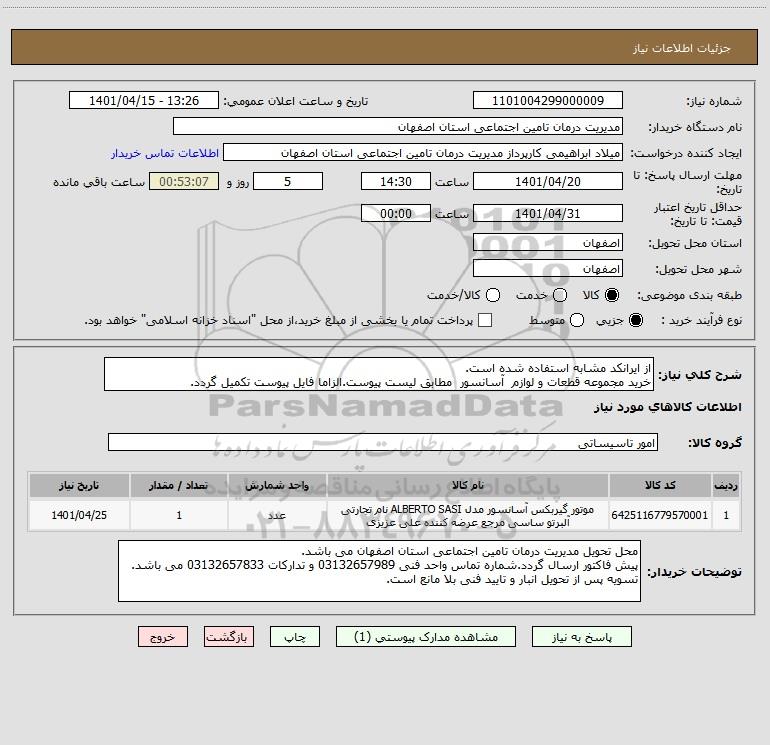Click the اطلاعات کالاهای مورد نیاز heading
Image resolution: width=770 pixels, height=745 pixels.
click(x=667, y=407)
